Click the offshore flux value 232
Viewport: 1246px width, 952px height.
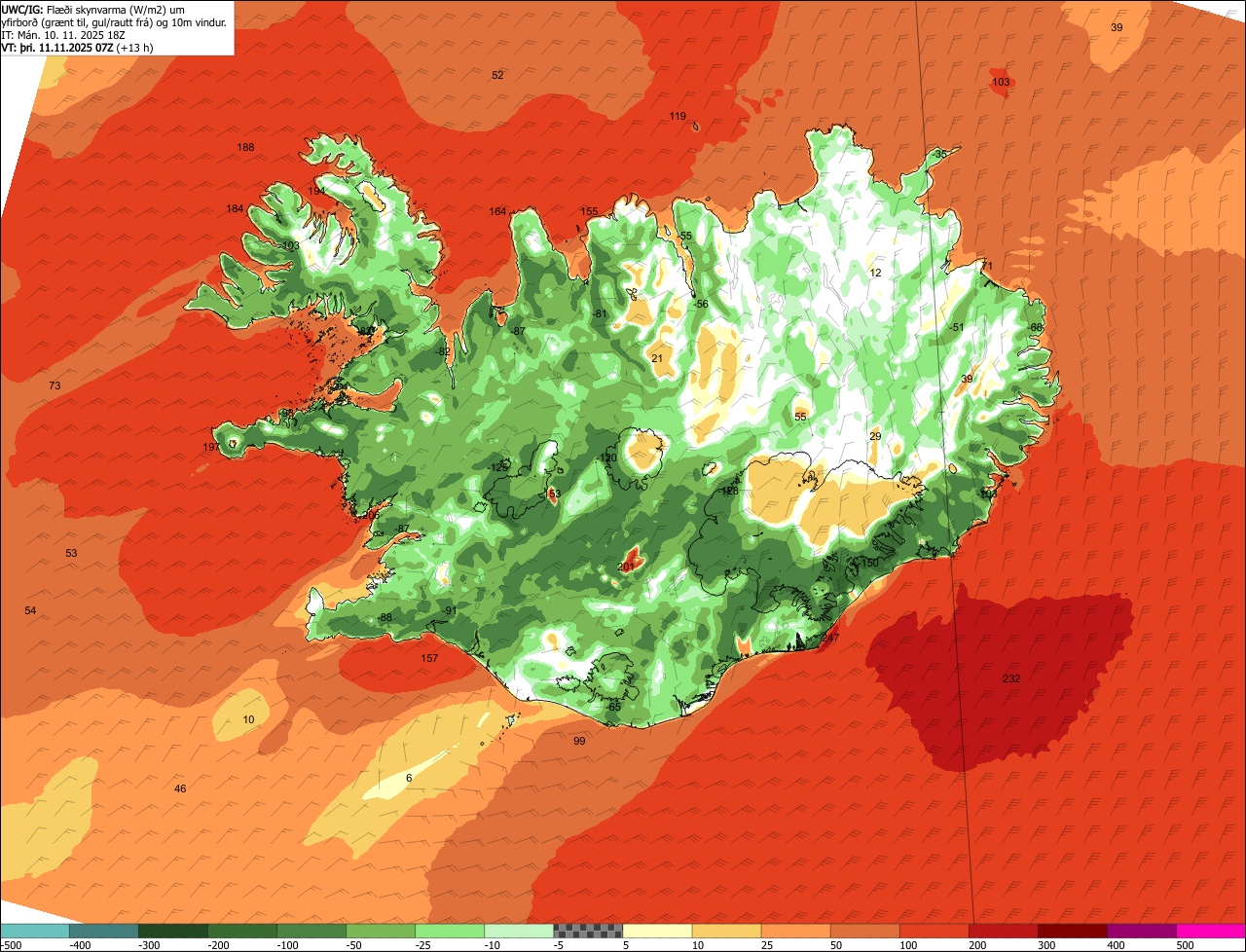[x=1011, y=678]
